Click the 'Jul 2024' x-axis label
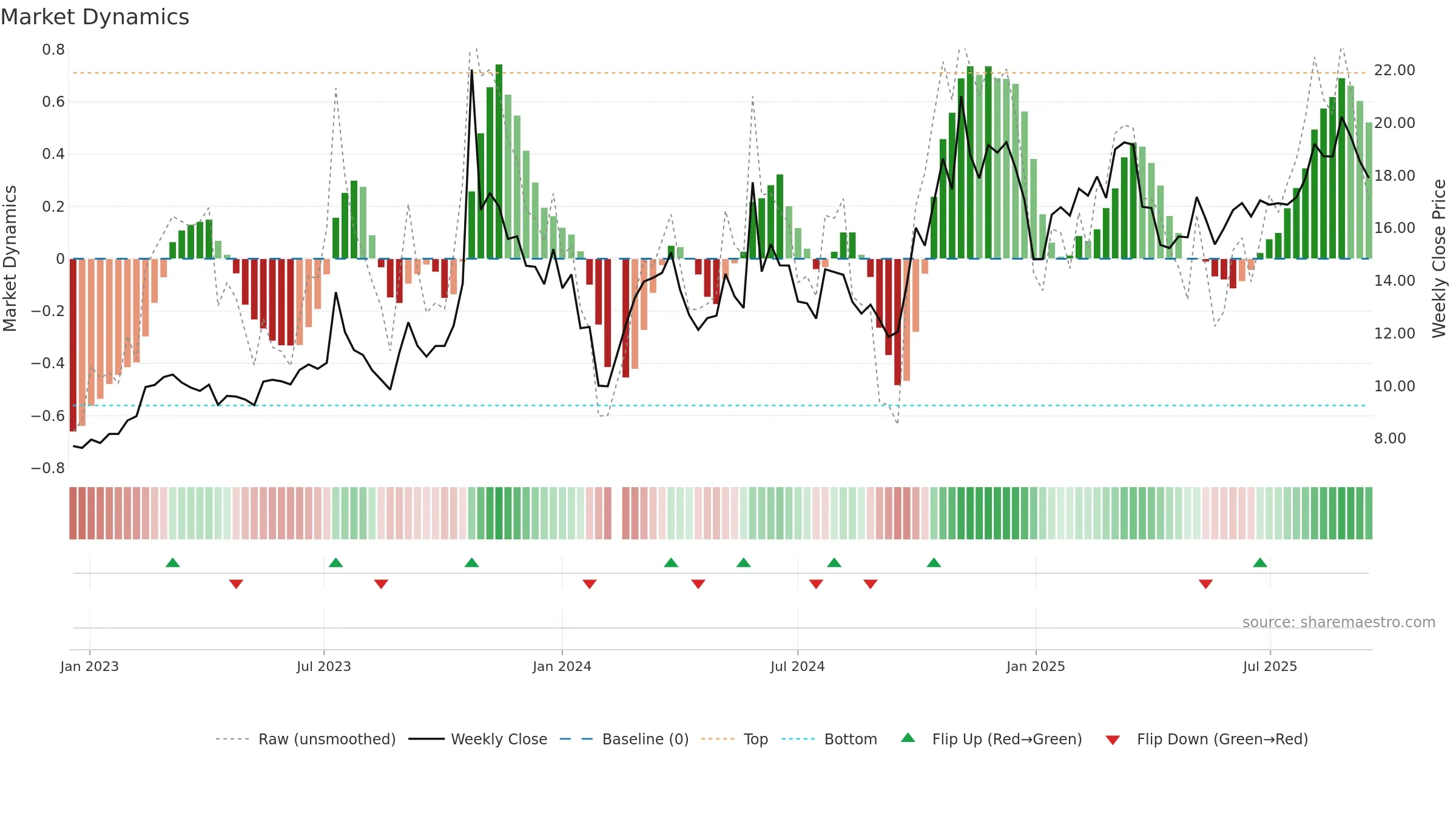This screenshot has width=1456, height=819. [x=798, y=666]
